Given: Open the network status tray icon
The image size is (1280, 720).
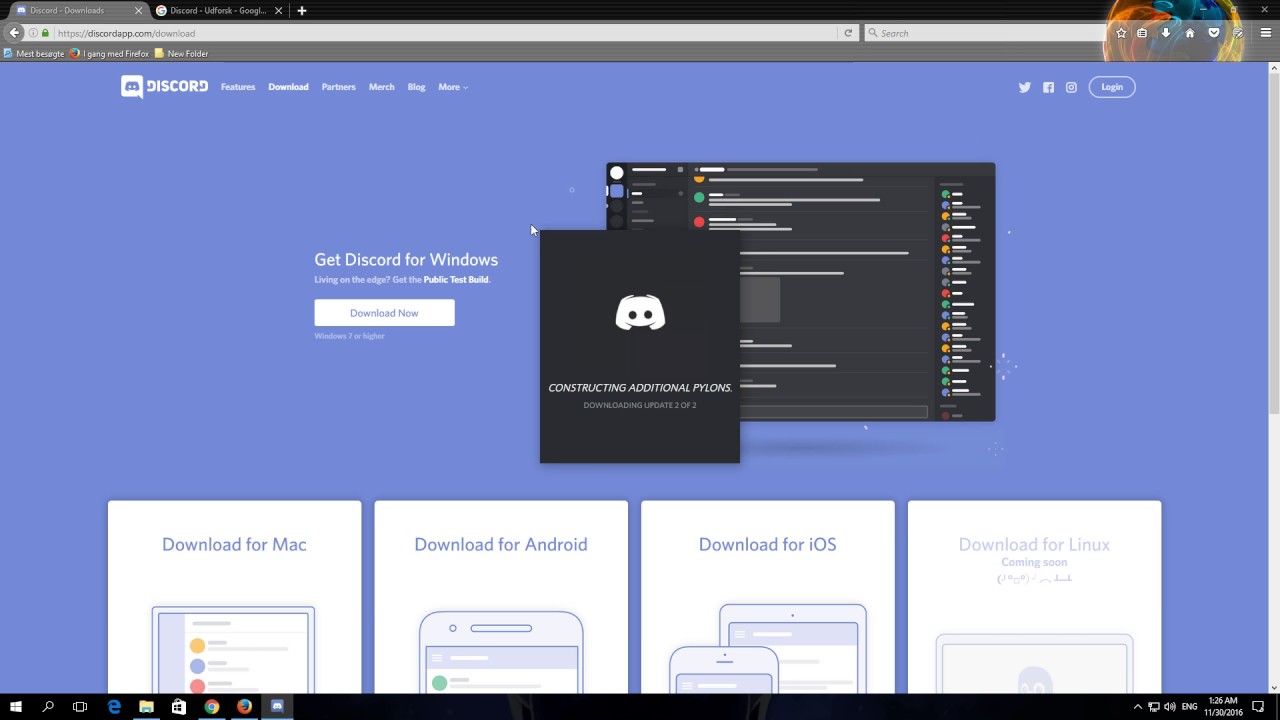Looking at the screenshot, I should [x=1154, y=706].
